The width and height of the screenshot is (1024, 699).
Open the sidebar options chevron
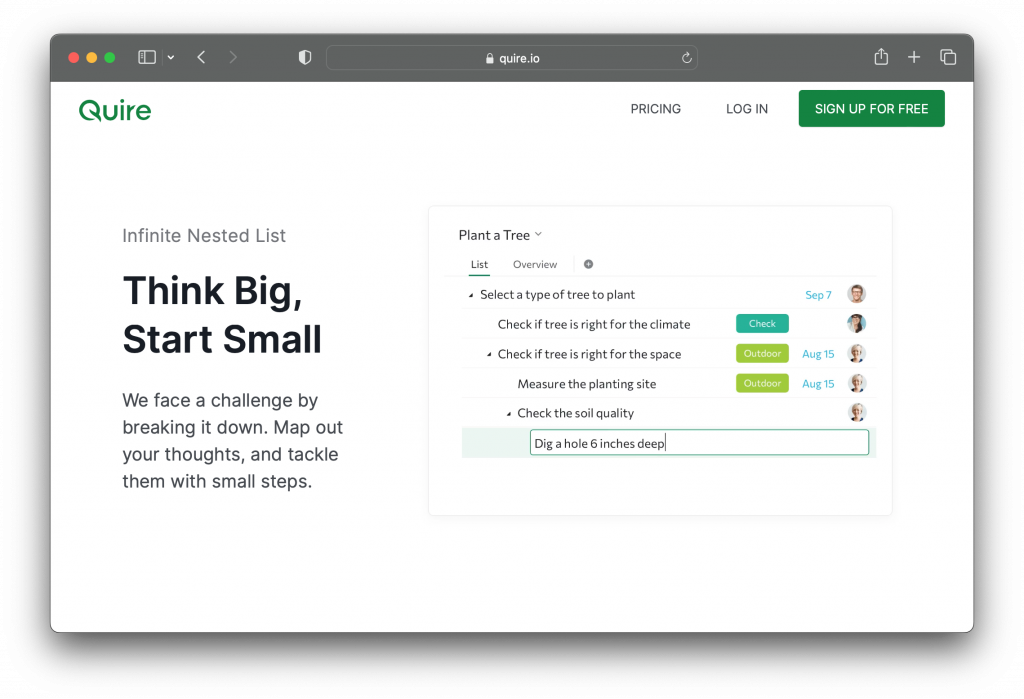coord(171,57)
